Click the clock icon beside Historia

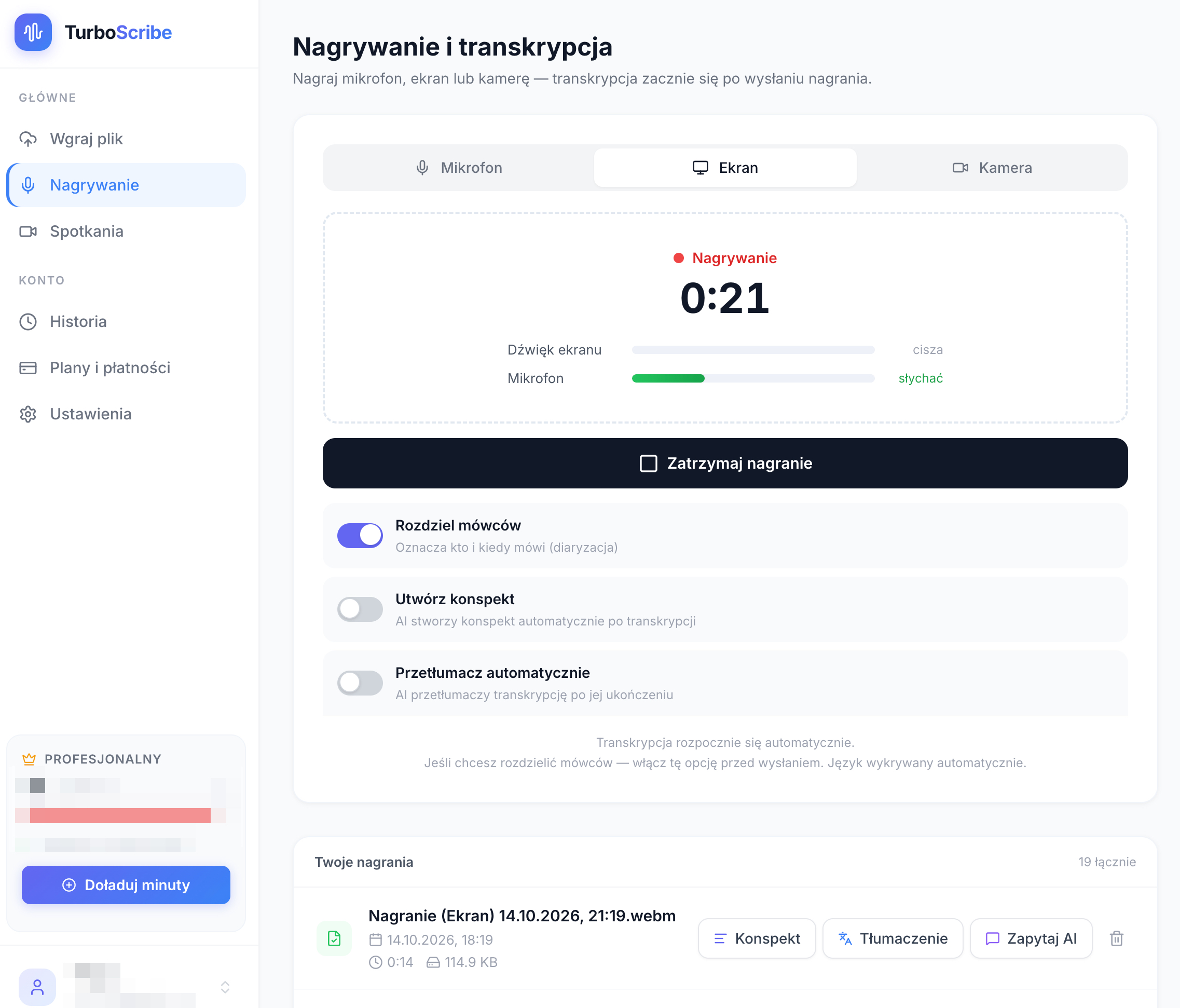tap(28, 322)
